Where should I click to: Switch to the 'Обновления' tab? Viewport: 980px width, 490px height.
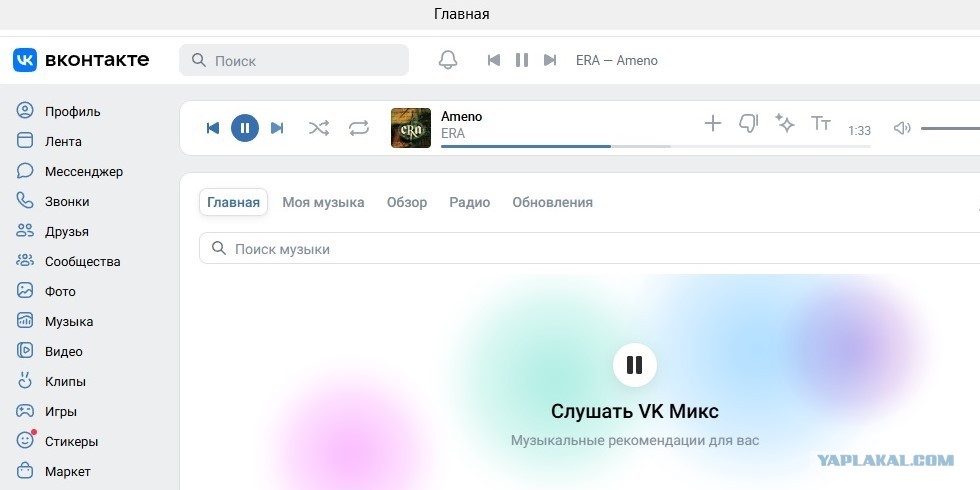click(552, 202)
